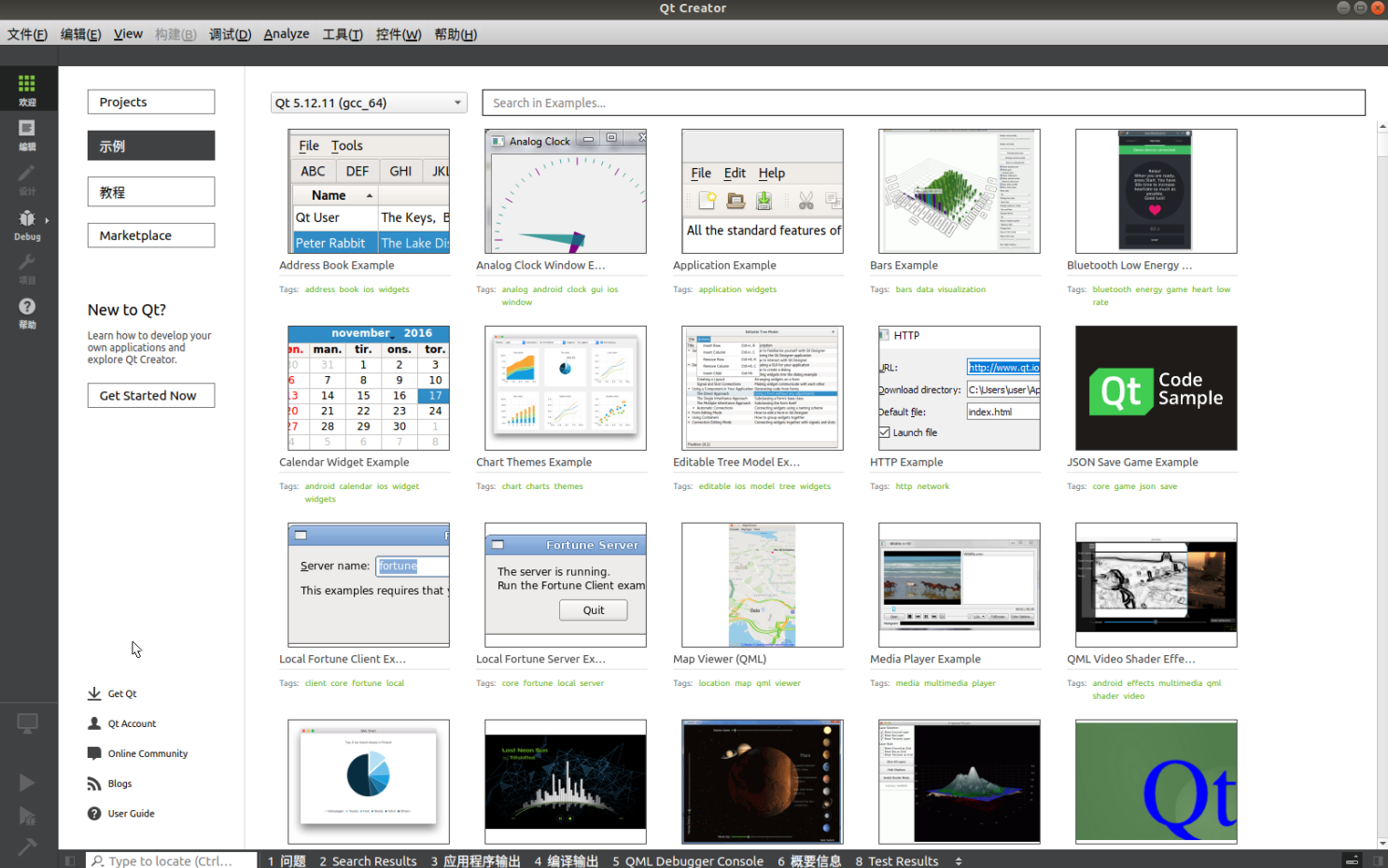Click the Online Community chat icon
Screen dimensions: 1388x868
click(x=94, y=753)
